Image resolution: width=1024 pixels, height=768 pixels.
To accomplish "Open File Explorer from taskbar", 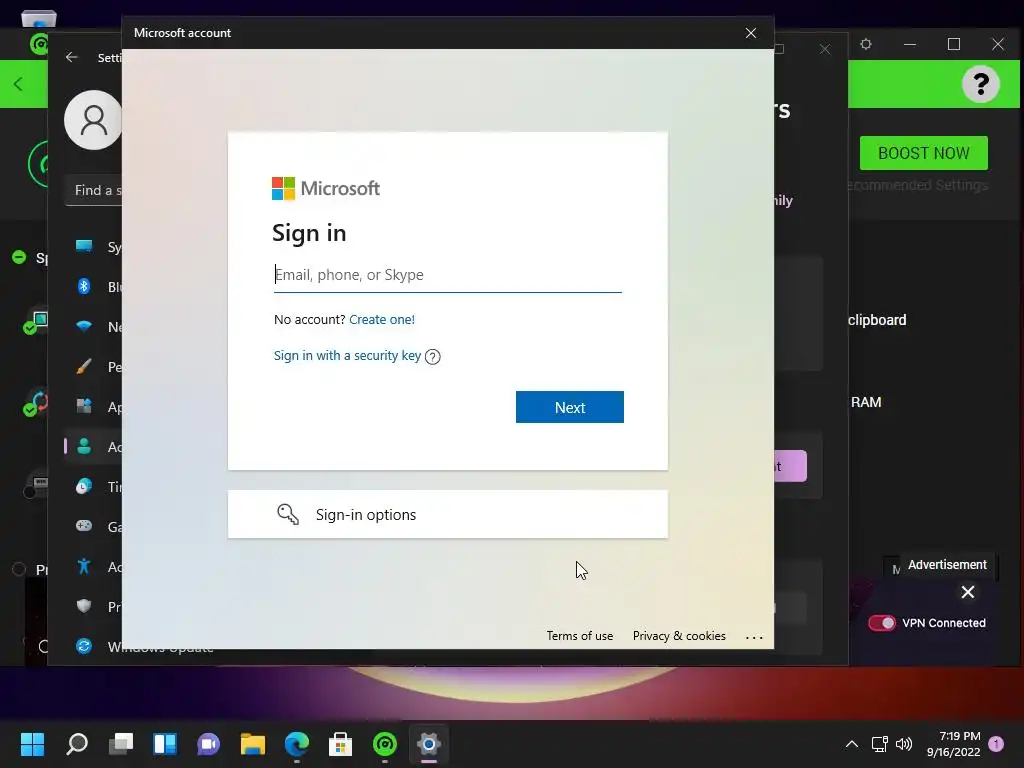I will pos(253,744).
